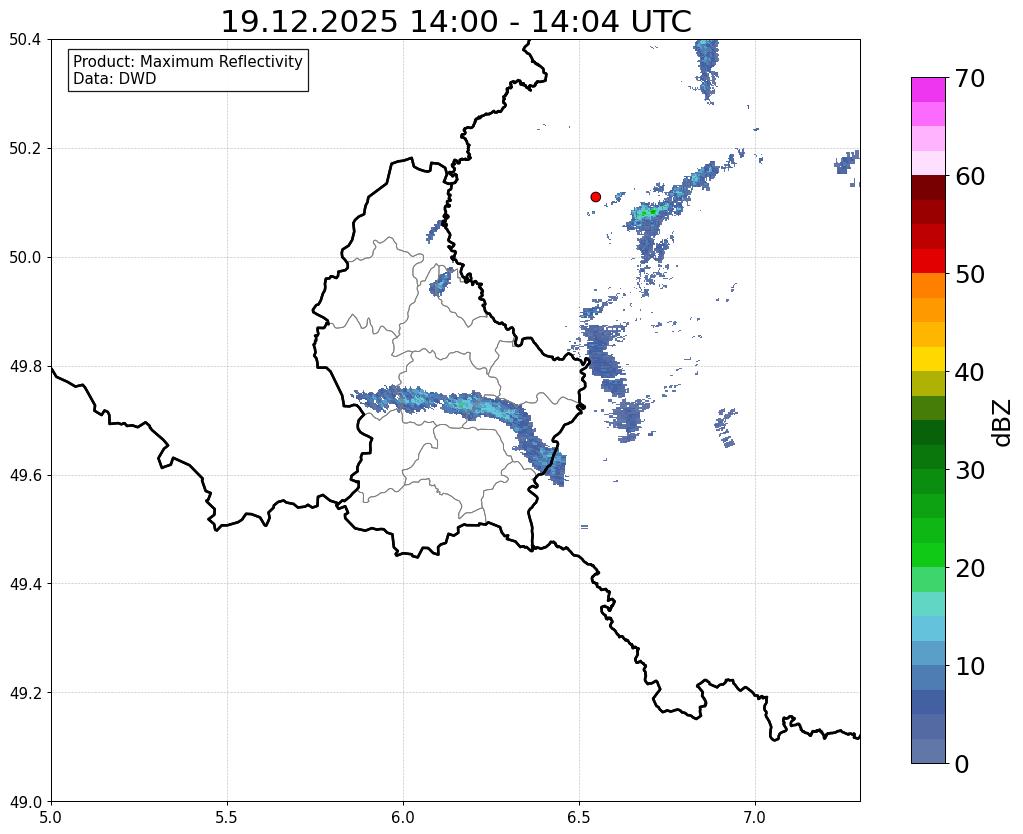The width and height of the screenshot is (1023, 834).
Task: Pick the magenta top segment of colorbar
Action: click(928, 90)
